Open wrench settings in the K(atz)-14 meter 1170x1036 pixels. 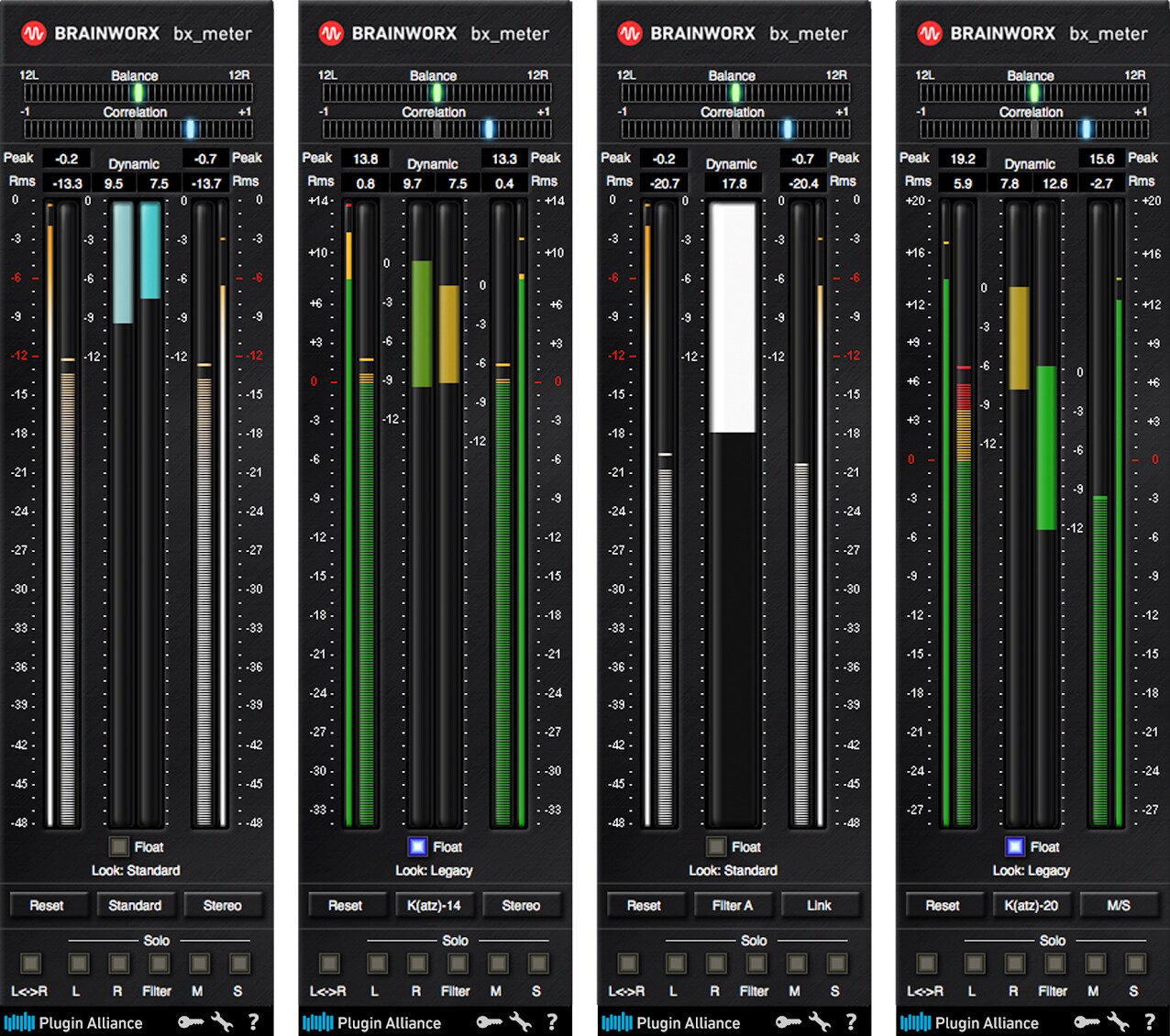(521, 1022)
